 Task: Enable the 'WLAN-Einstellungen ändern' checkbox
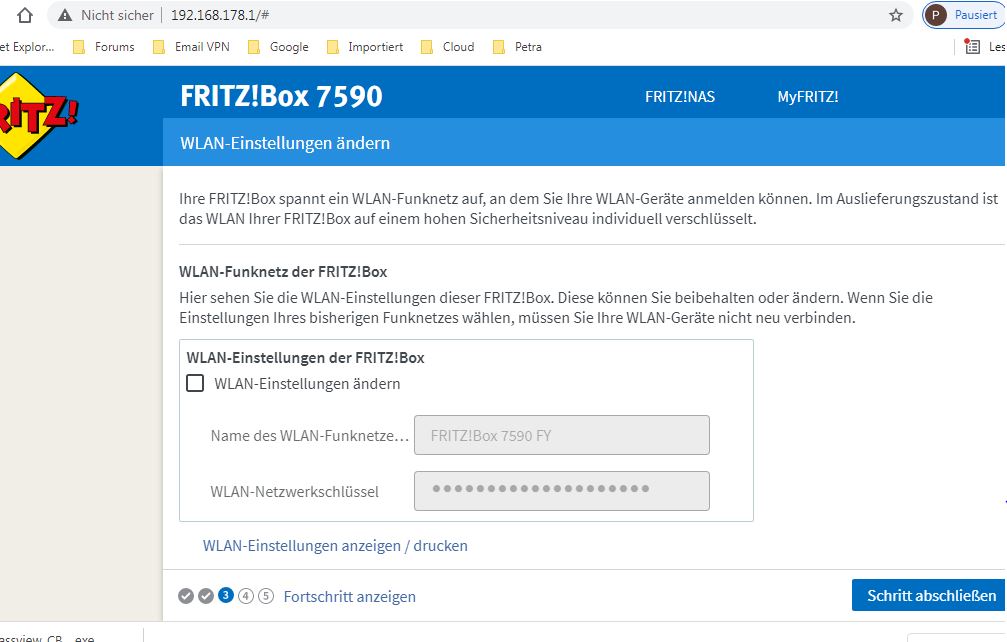[x=195, y=383]
